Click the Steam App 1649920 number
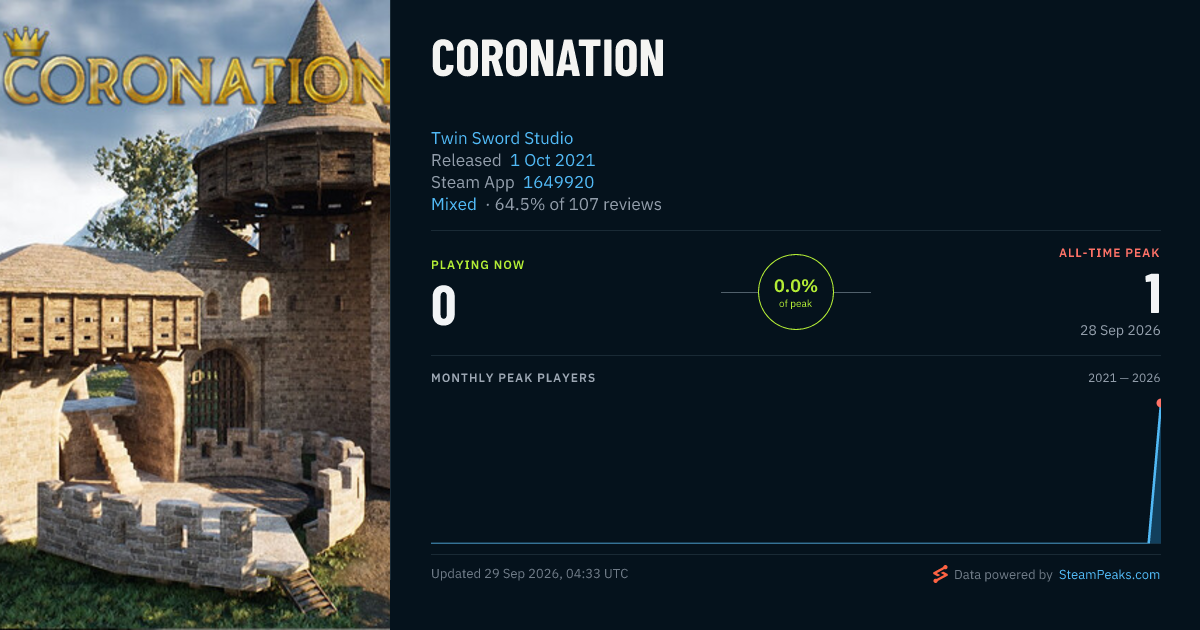This screenshot has width=1200, height=630. (558, 182)
